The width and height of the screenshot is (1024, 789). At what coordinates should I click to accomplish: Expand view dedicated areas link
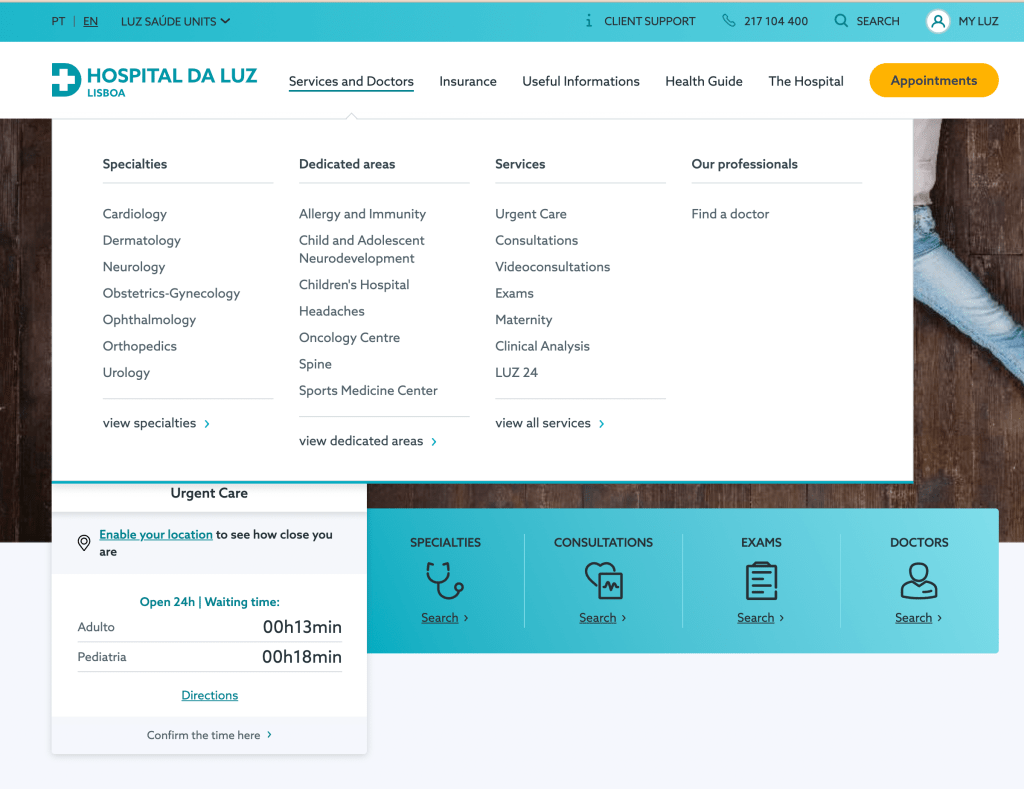coord(367,441)
